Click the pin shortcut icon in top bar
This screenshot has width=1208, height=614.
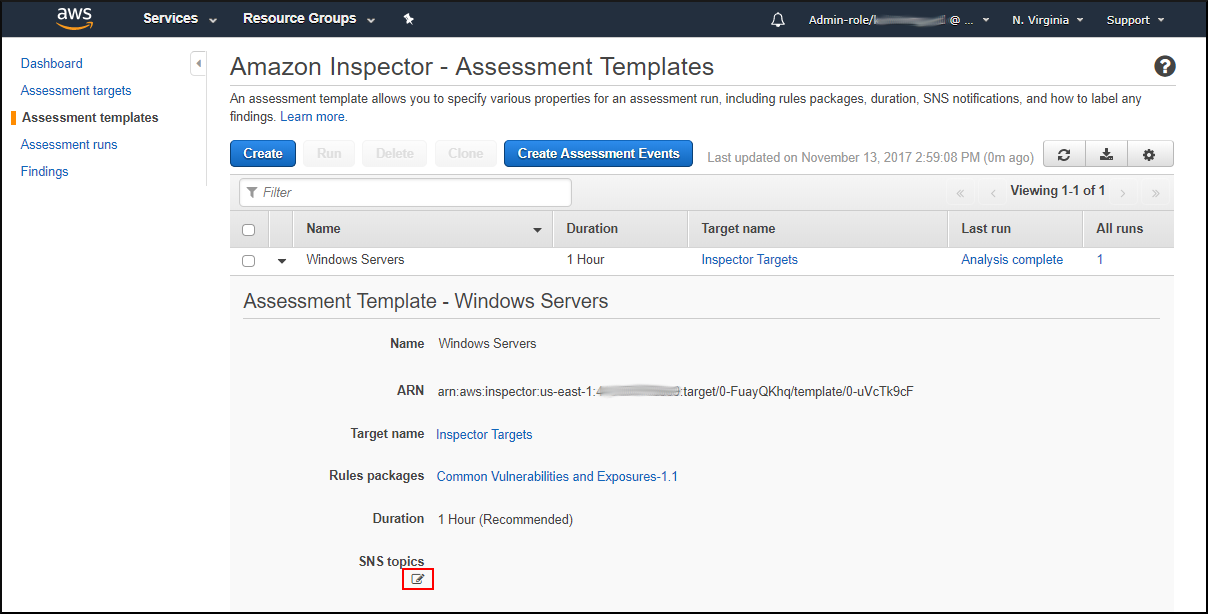click(x=408, y=18)
